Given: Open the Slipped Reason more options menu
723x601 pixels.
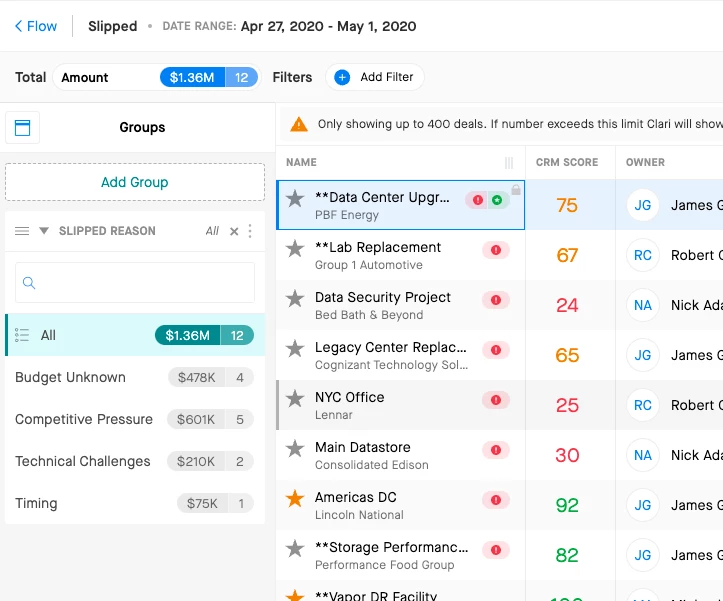Looking at the screenshot, I should coord(250,231).
